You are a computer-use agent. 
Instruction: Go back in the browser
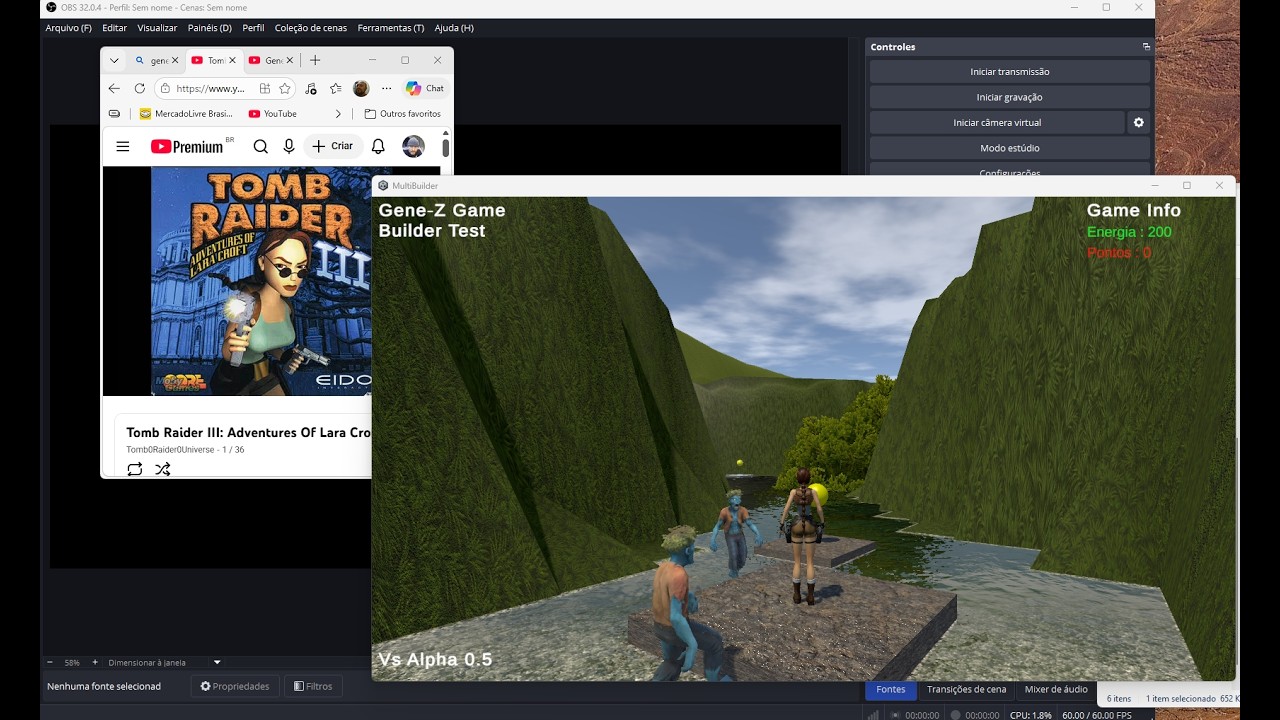(x=114, y=88)
